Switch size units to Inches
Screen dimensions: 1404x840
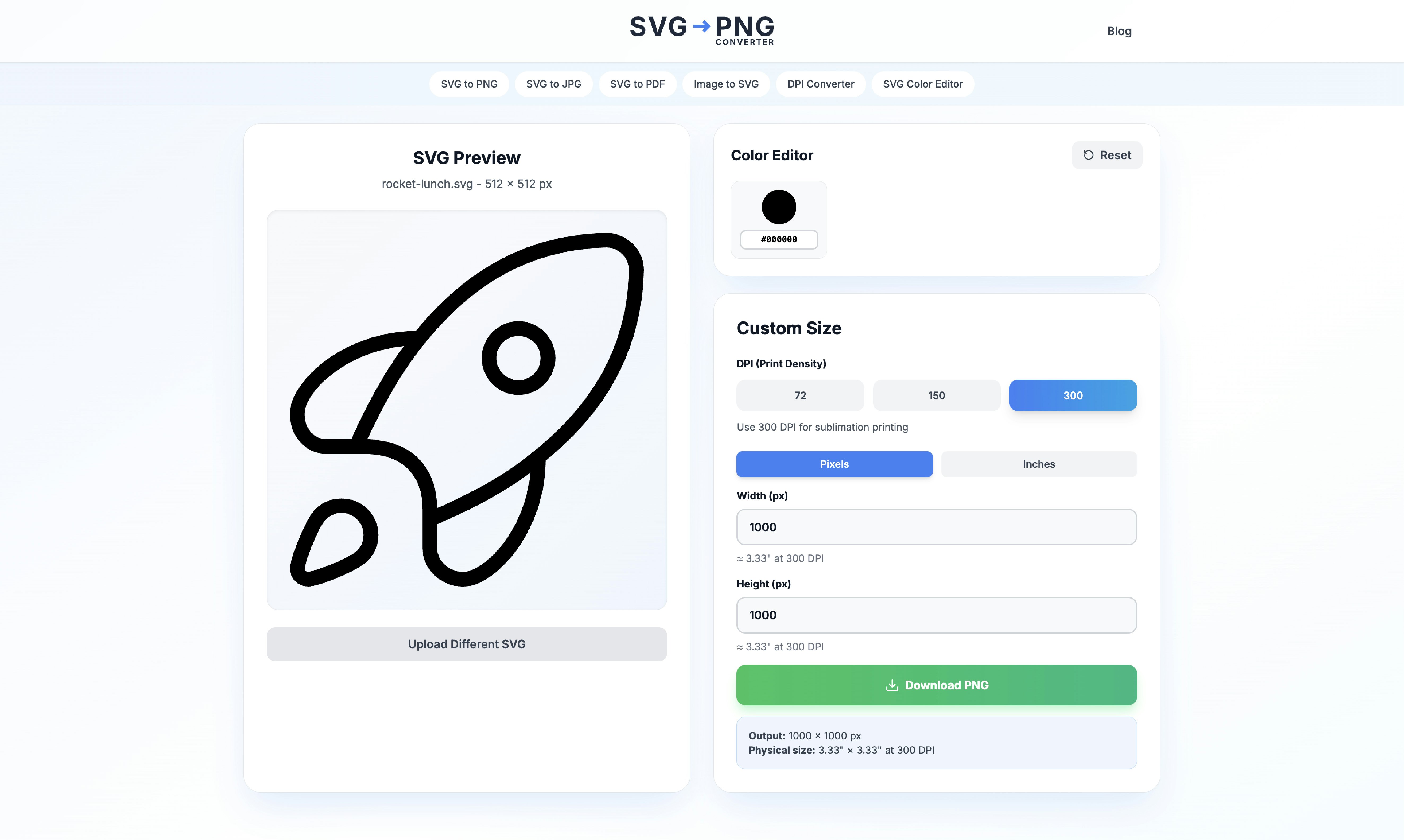point(1038,464)
